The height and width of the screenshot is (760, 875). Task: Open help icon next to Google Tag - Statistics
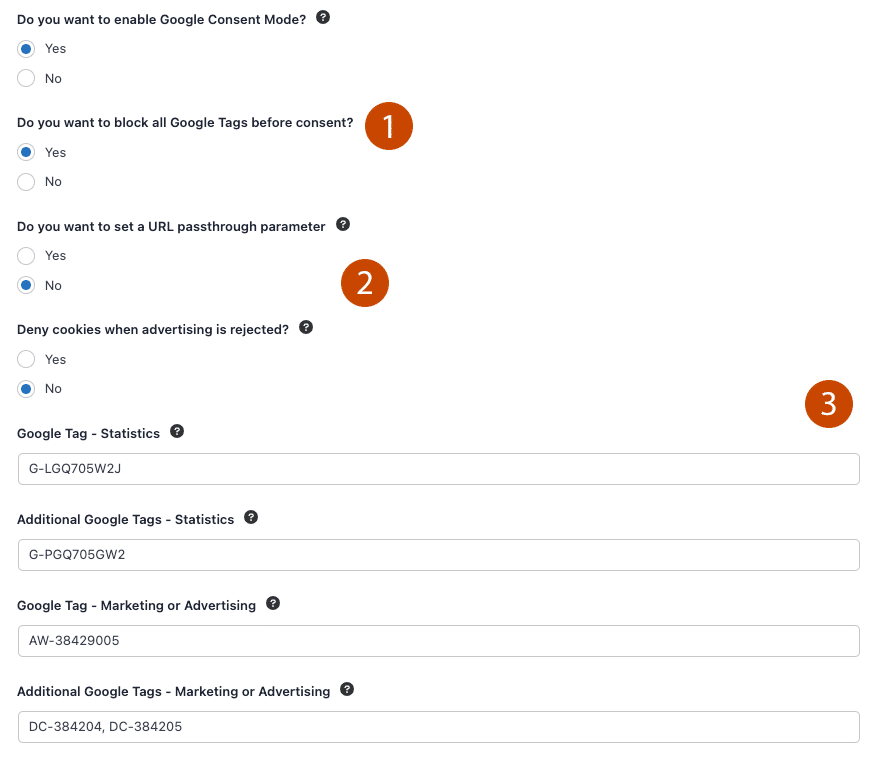[177, 431]
